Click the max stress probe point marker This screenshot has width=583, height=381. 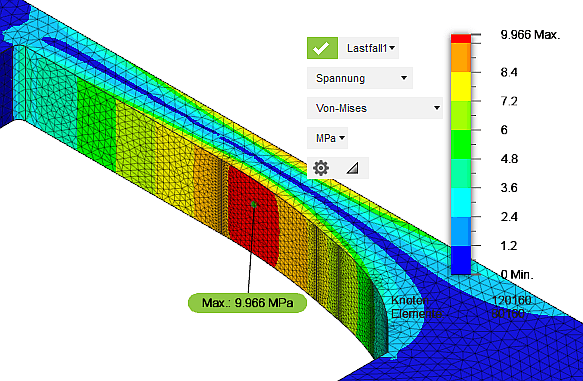[253, 204]
